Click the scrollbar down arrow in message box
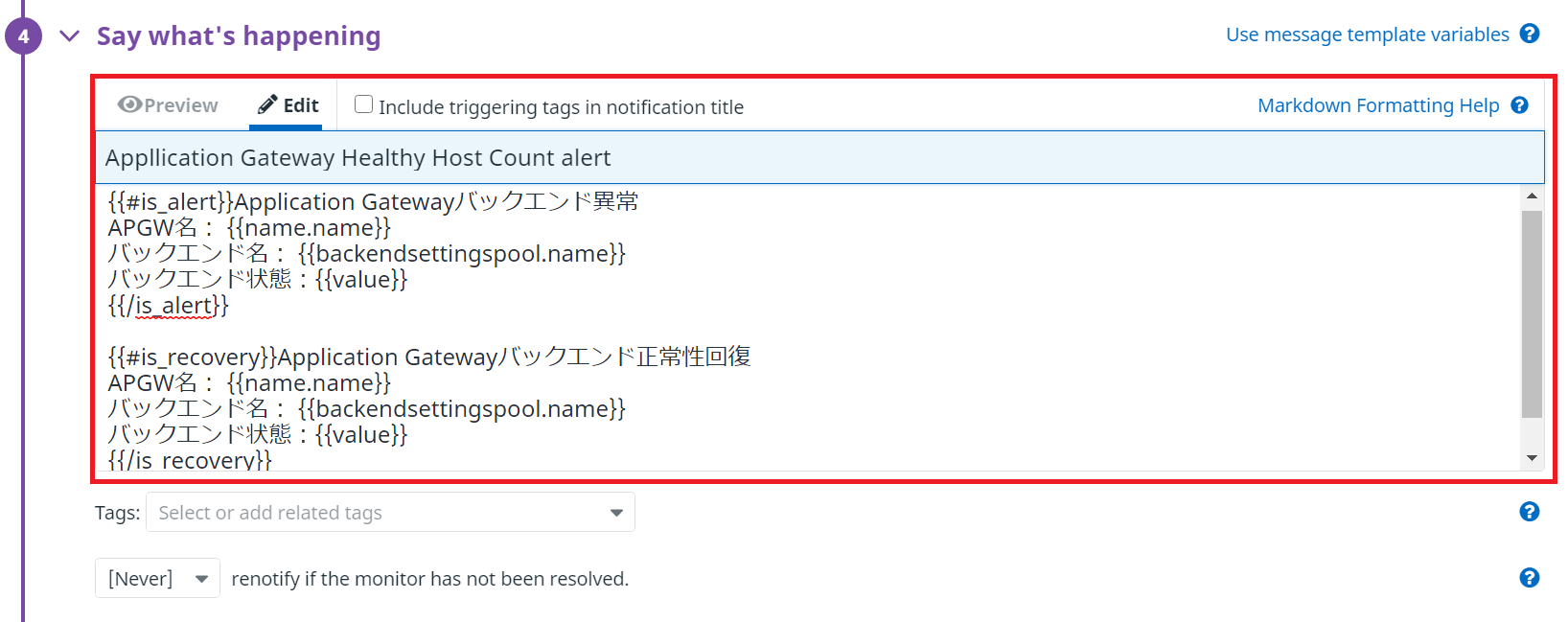 [1532, 458]
